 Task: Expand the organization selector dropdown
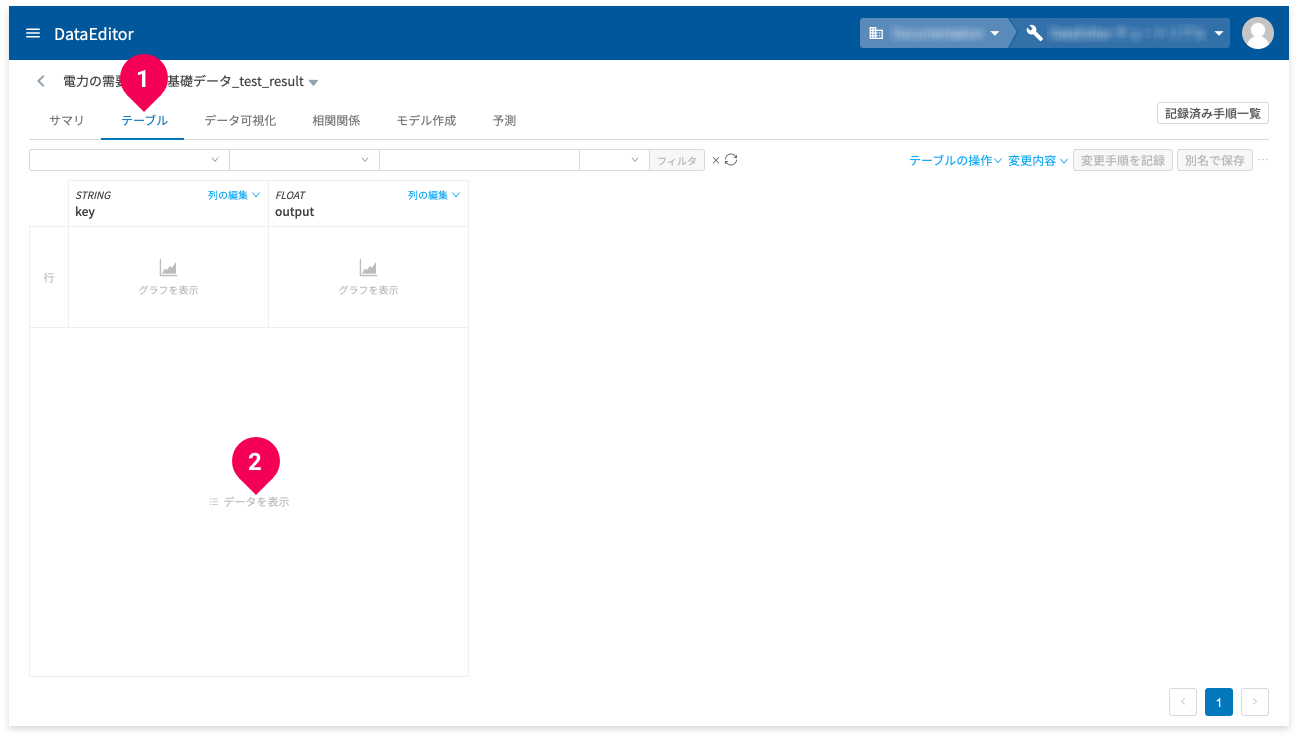pyautogui.click(x=995, y=33)
